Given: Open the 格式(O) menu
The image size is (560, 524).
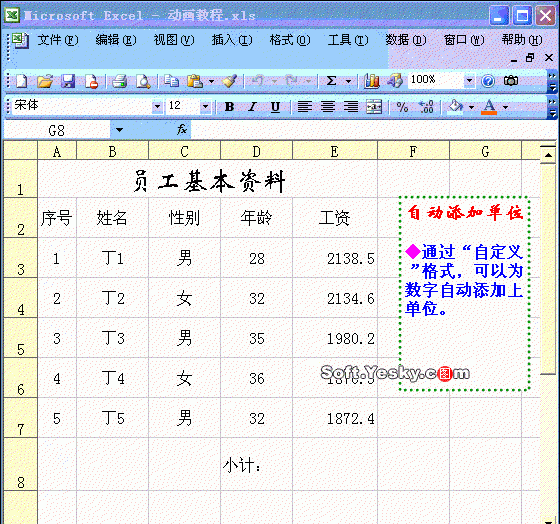Looking at the screenshot, I should point(290,40).
